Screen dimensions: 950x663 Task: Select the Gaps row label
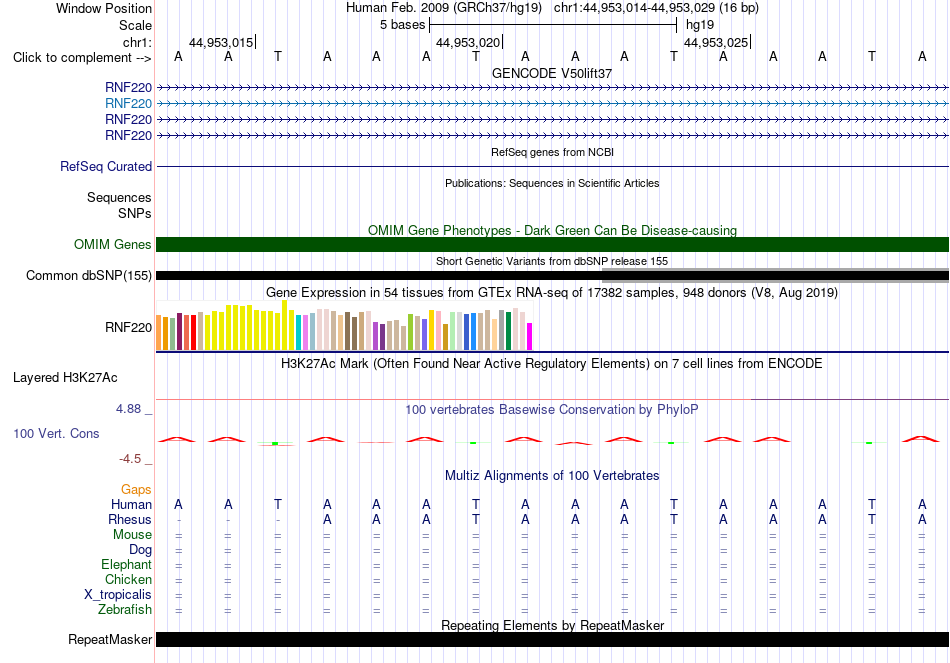[x=136, y=489]
